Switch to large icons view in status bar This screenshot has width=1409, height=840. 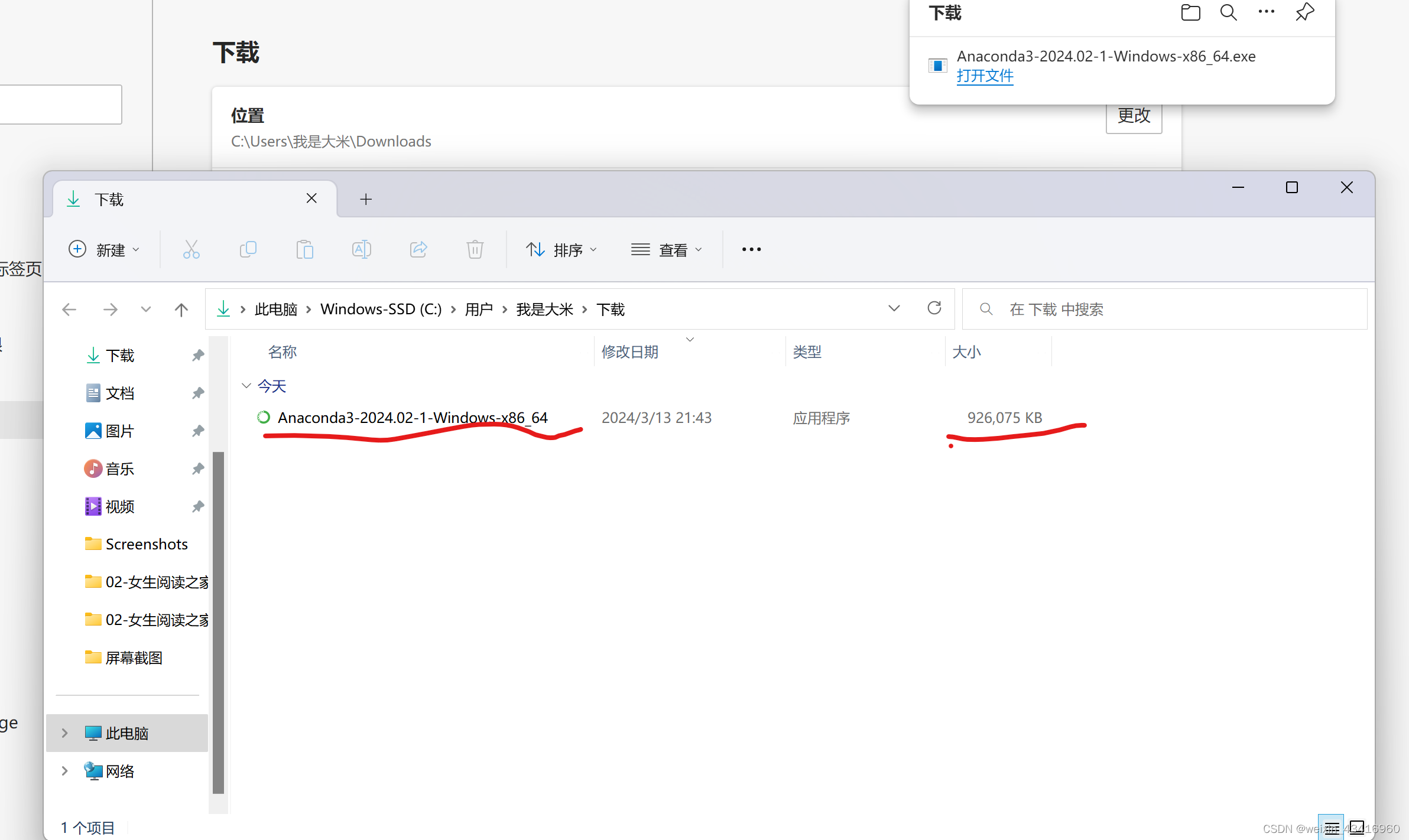1357,827
